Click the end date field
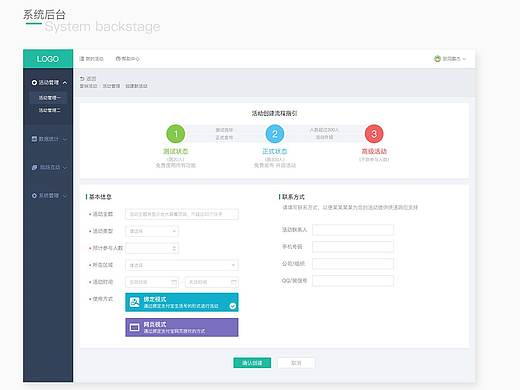Image resolution: width=520 pixels, height=390 pixels. (x=212, y=282)
